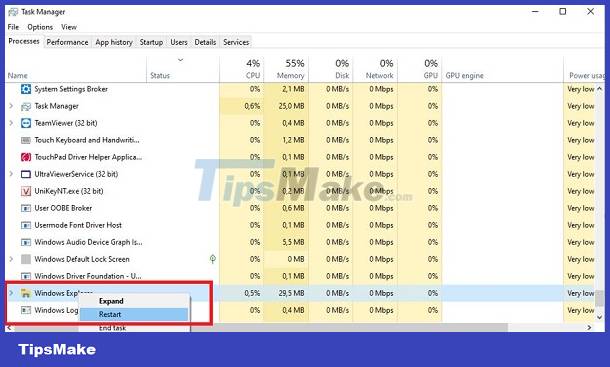Switch to the Details tab
610x367 pixels.
click(205, 42)
